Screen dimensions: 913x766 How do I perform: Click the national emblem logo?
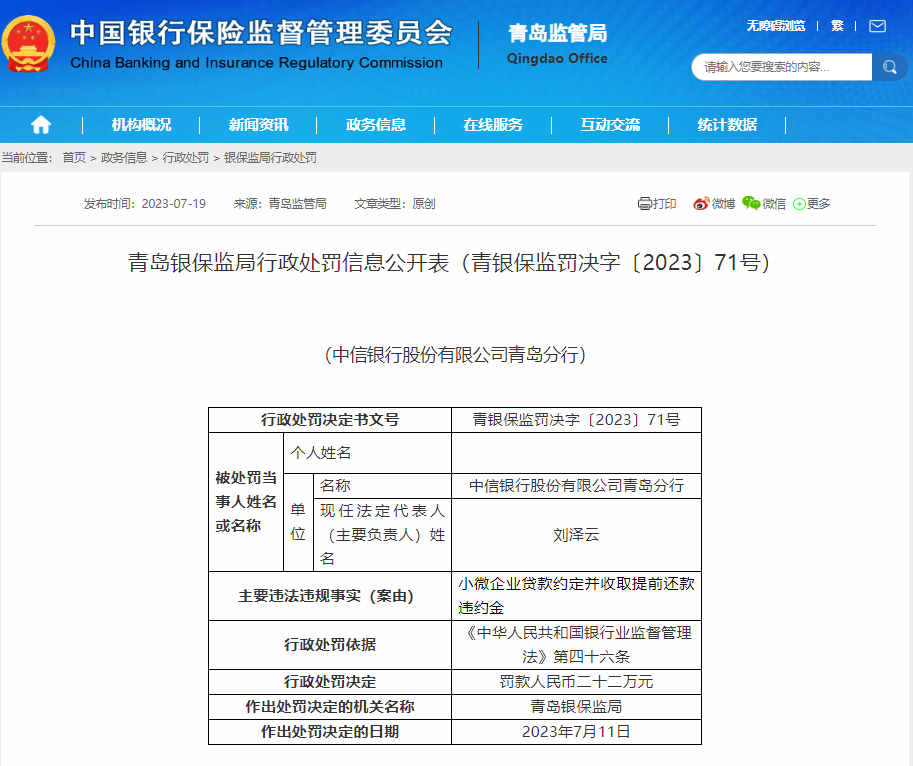pyautogui.click(x=29, y=44)
